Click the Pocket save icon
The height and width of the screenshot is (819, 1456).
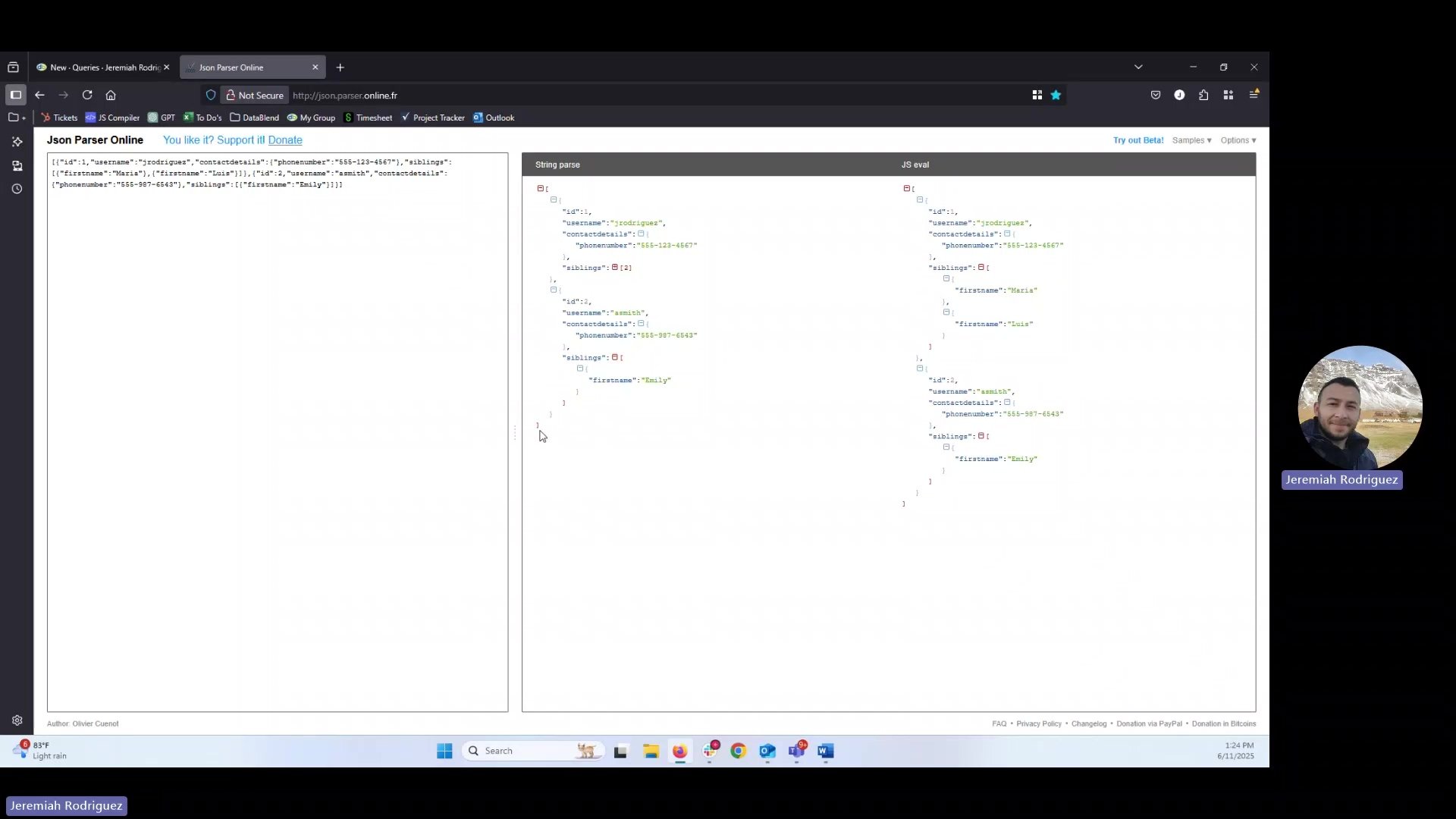1156,96
